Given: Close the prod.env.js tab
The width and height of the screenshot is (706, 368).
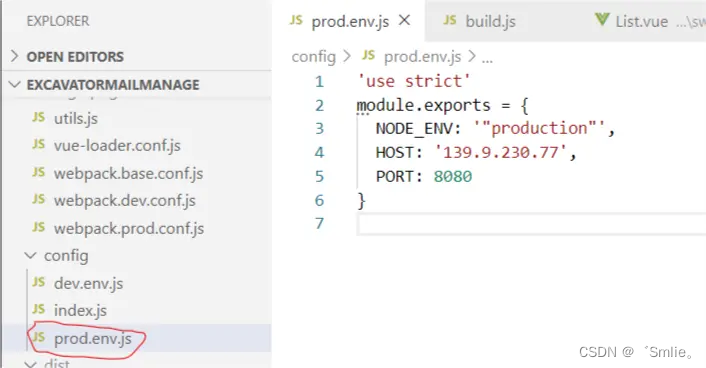Looking at the screenshot, I should coord(404,20).
